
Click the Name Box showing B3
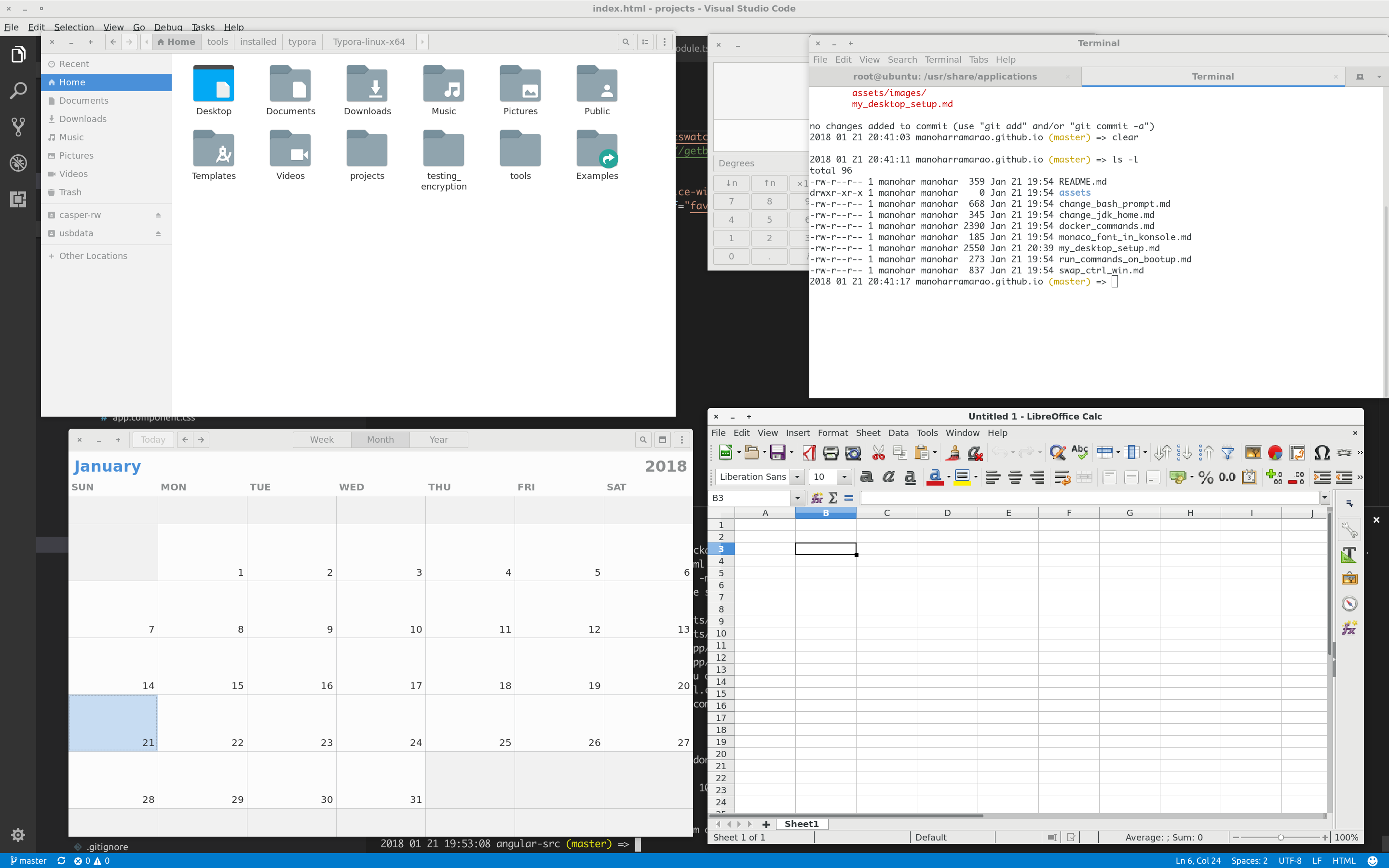(752, 498)
